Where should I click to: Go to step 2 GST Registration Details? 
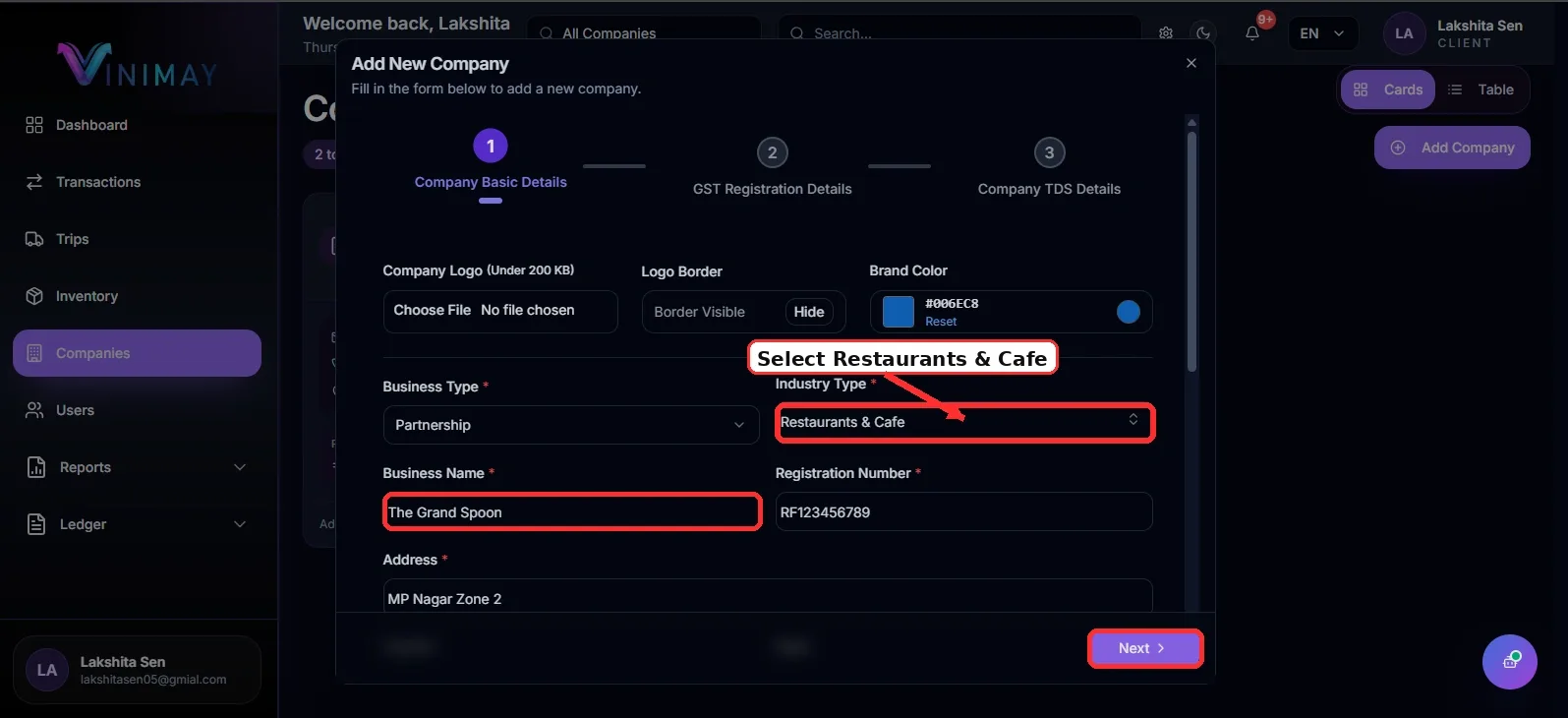[x=773, y=166]
